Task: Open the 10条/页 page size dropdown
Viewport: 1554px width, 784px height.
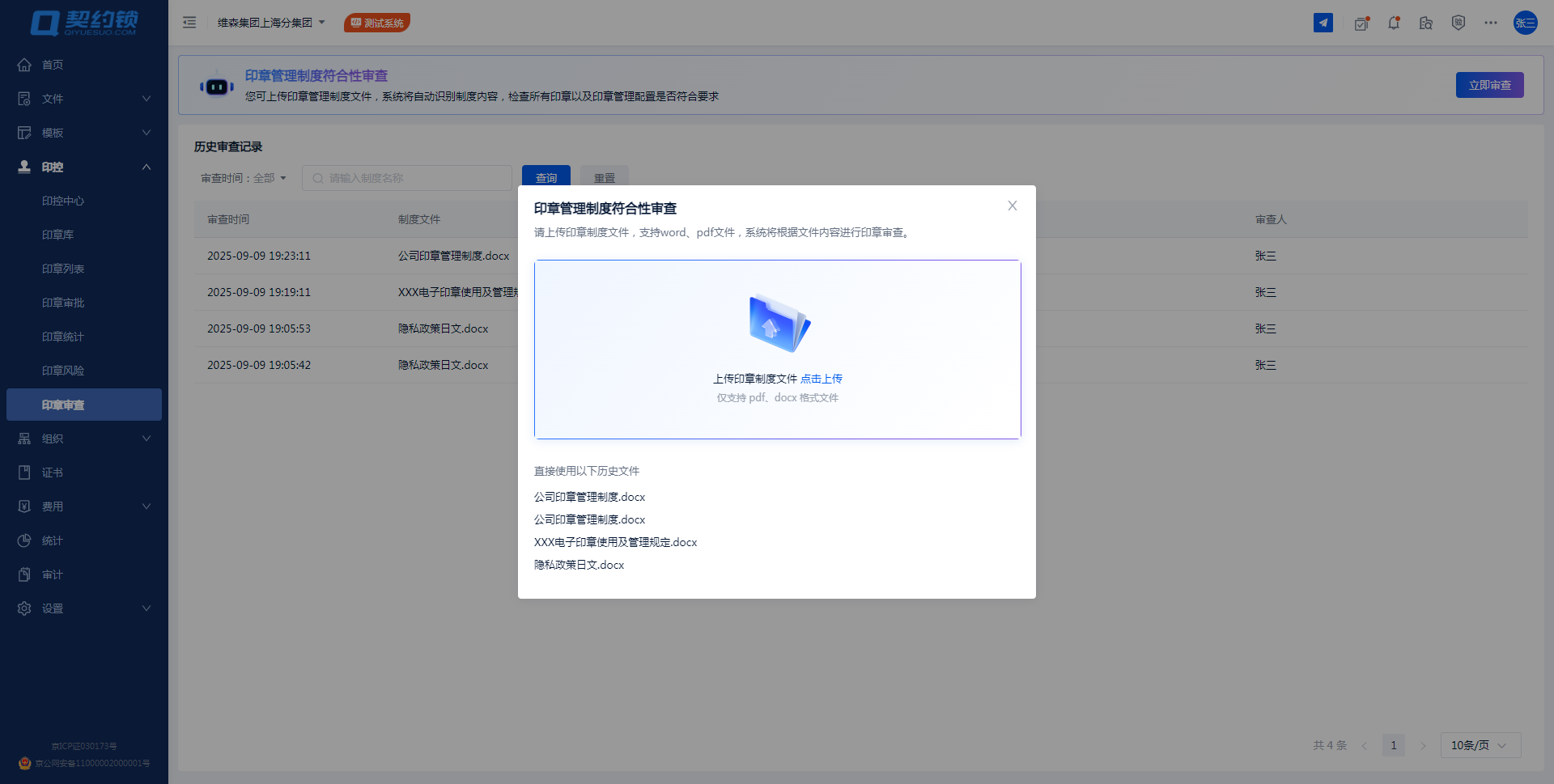Action: [1480, 745]
